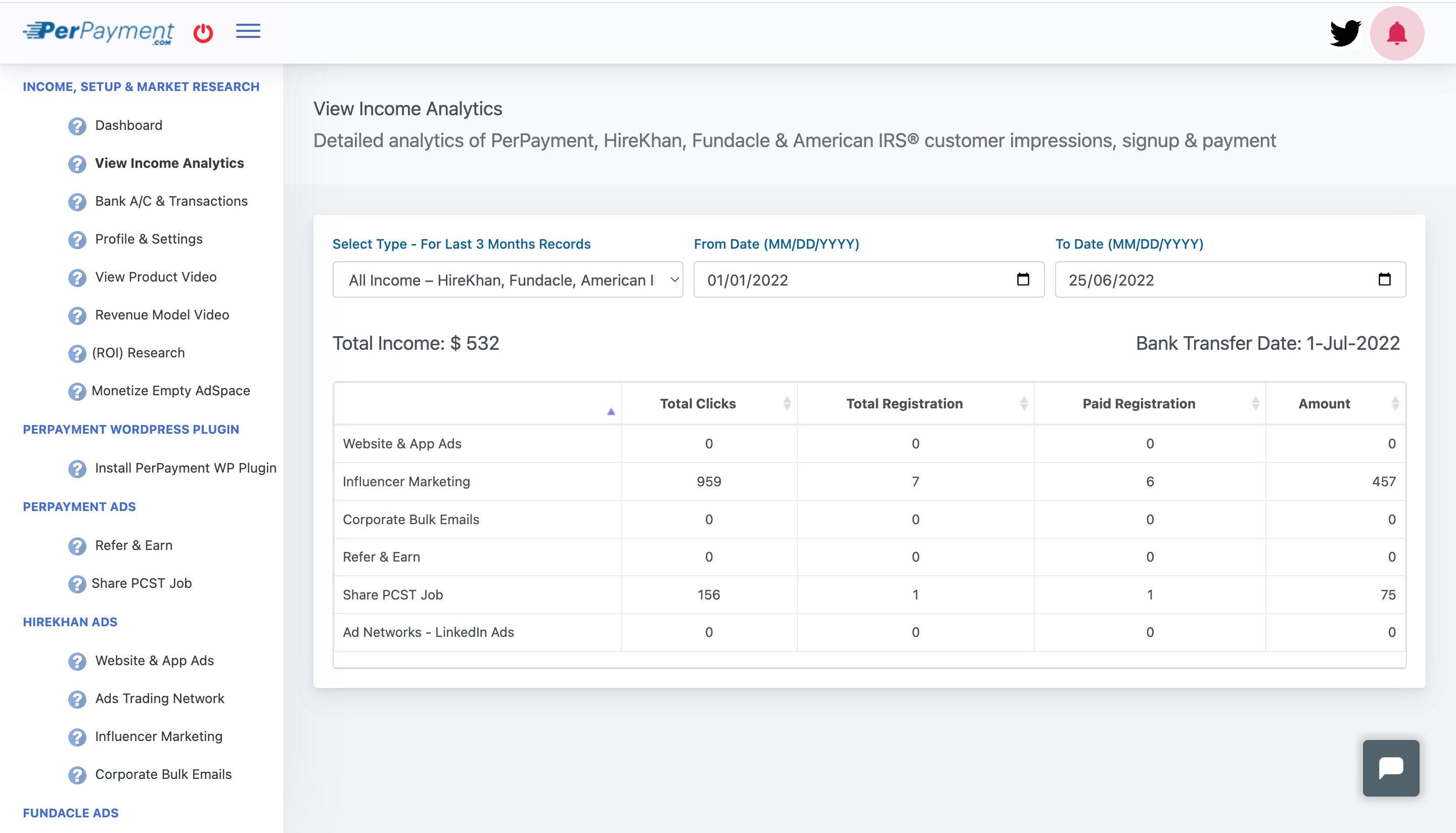The height and width of the screenshot is (833, 1456).
Task: Click the HIREKHAN ADS section heading
Action: tap(70, 622)
